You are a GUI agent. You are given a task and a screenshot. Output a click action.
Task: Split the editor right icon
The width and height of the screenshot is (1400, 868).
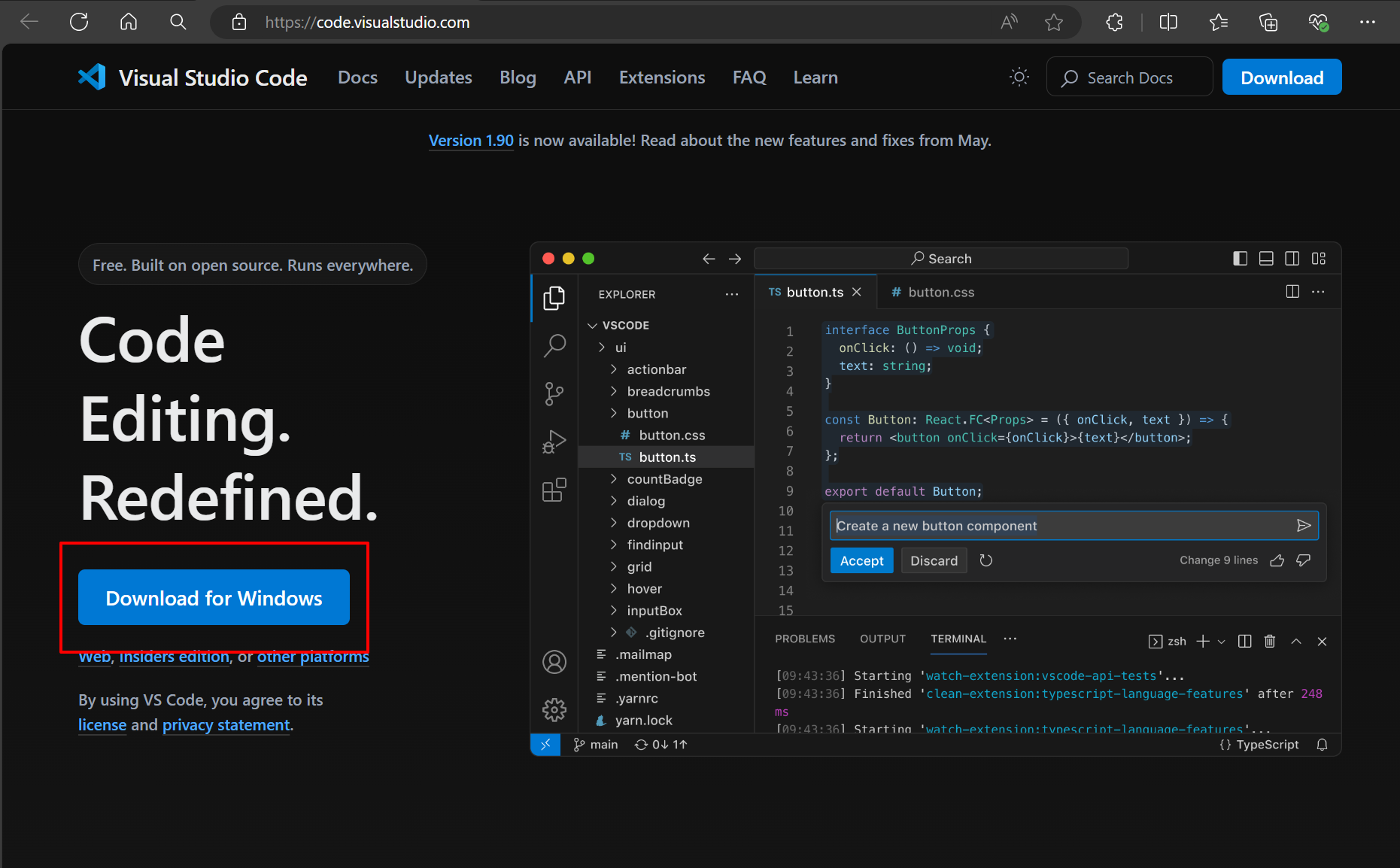pos(1292,292)
